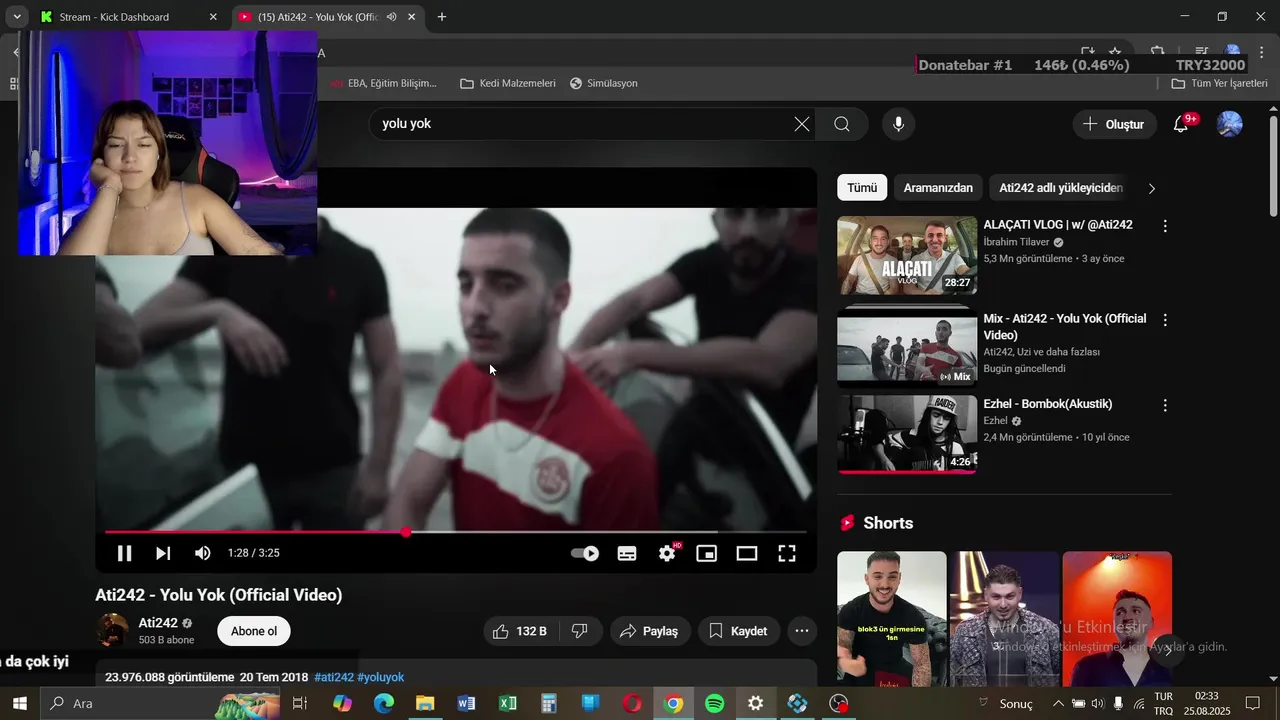Screen dimensions: 1280x720
Task: Open the ALAÇATI VLOG video thumbnail
Action: 907,255
